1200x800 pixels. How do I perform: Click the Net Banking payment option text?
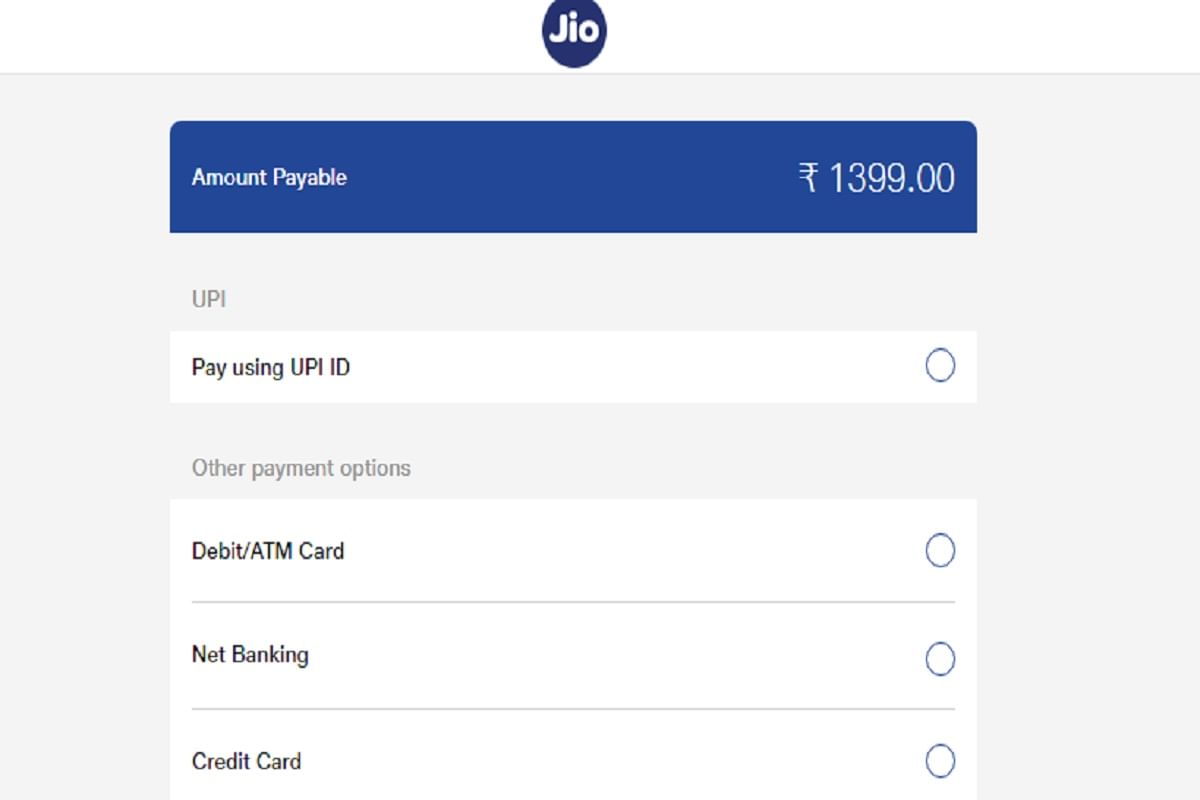pos(250,655)
